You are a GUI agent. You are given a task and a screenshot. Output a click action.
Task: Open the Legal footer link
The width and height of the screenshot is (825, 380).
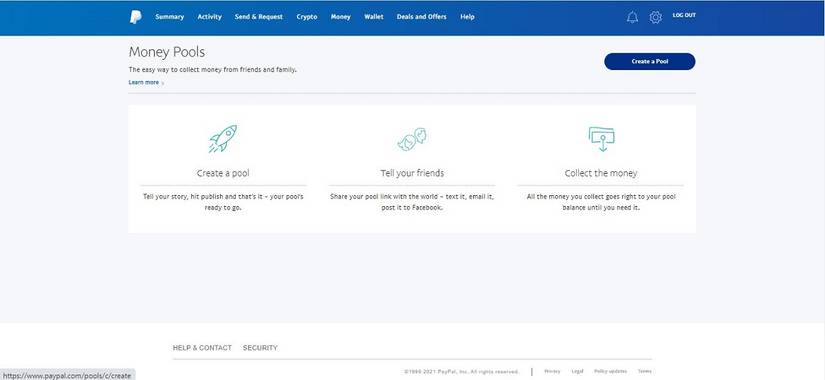coord(577,372)
